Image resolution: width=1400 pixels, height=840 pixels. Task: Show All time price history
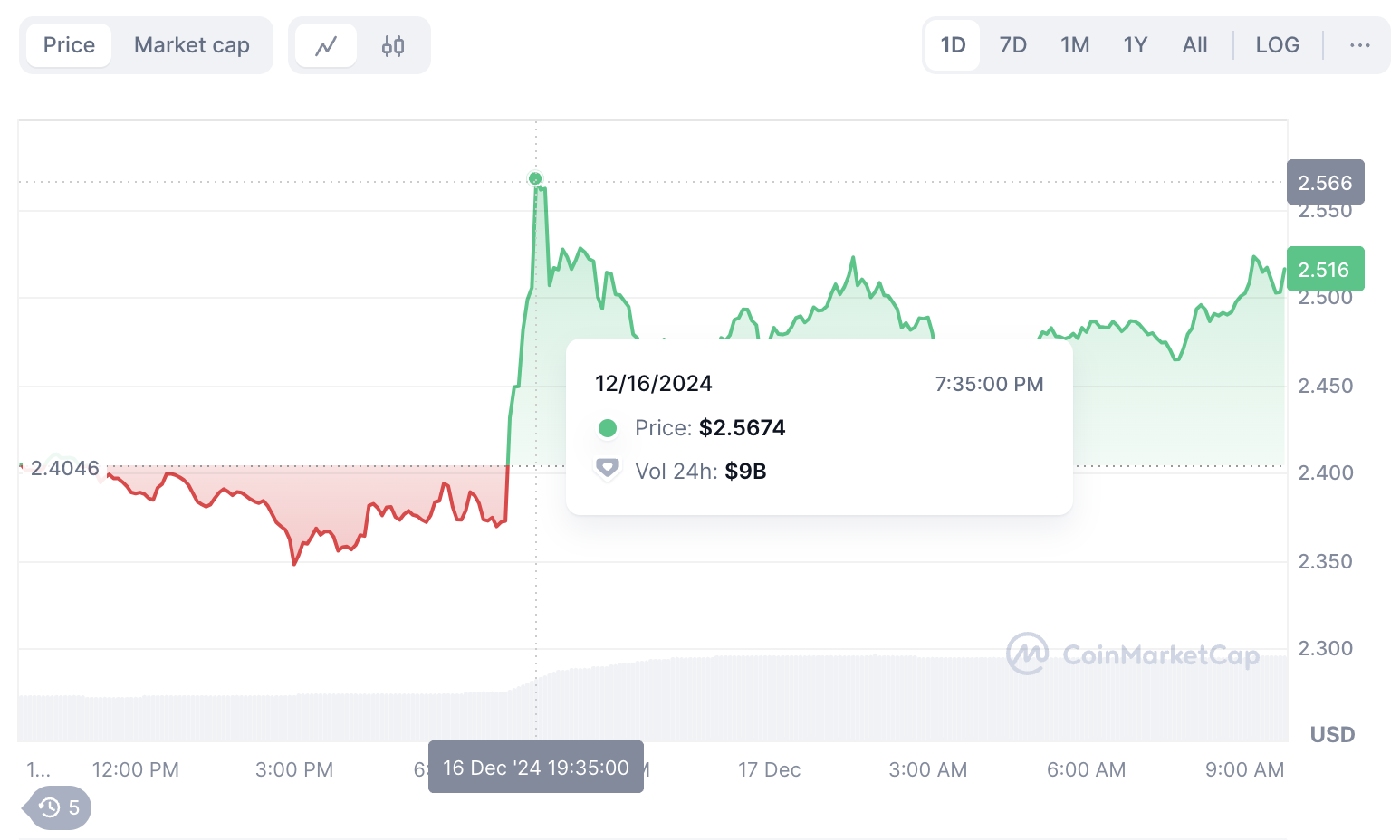pyautogui.click(x=1194, y=45)
